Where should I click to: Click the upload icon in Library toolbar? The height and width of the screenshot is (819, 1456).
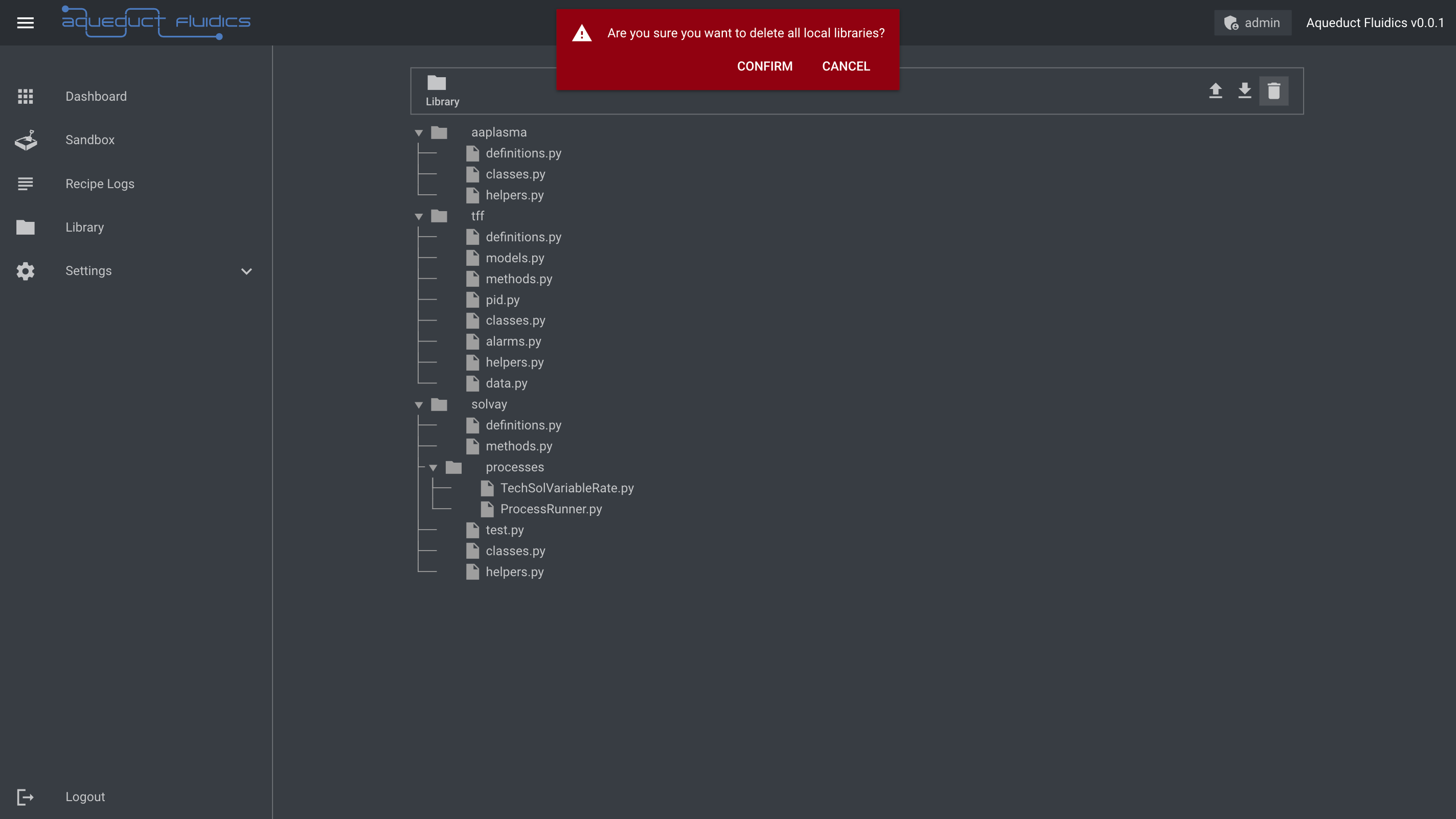[x=1216, y=91]
